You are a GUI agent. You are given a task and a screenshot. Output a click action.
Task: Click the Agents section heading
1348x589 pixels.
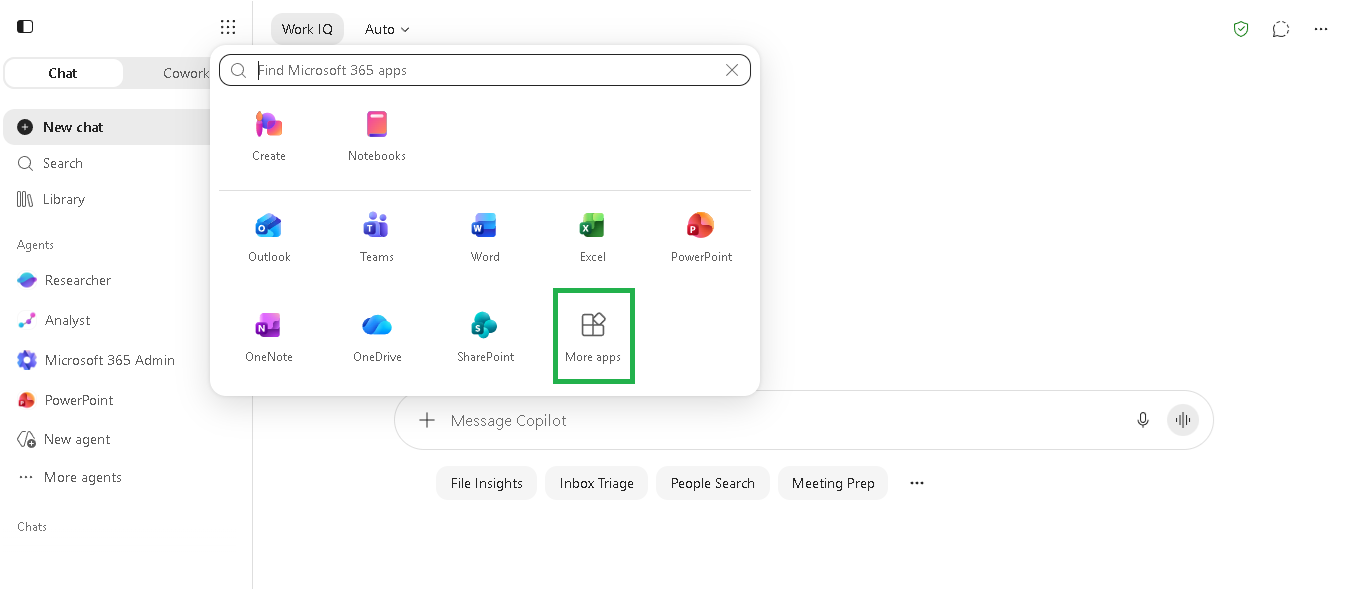(x=36, y=245)
